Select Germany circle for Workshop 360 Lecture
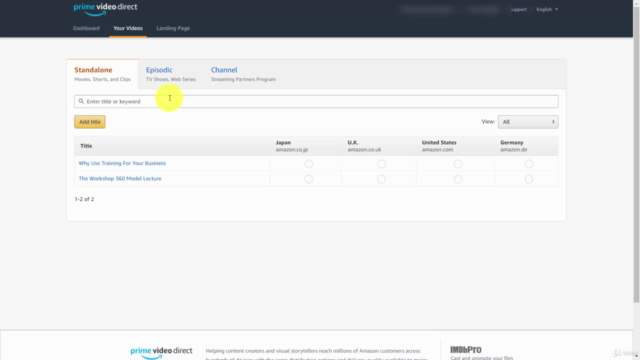640x360 pixels. [529, 179]
